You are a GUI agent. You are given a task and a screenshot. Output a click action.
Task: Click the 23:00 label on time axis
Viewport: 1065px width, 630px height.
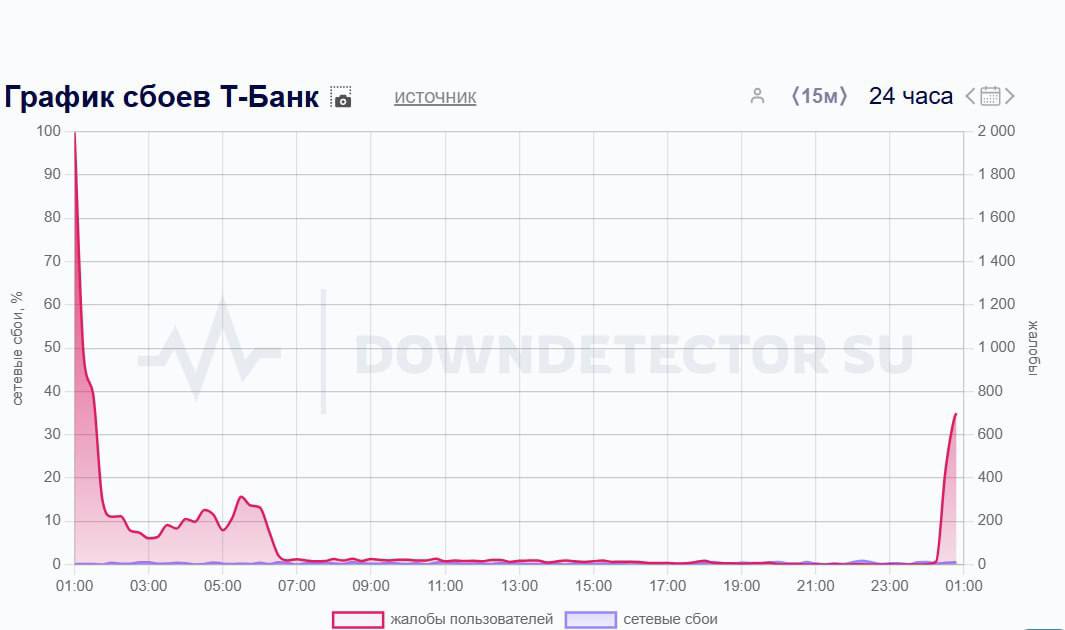tap(889, 586)
